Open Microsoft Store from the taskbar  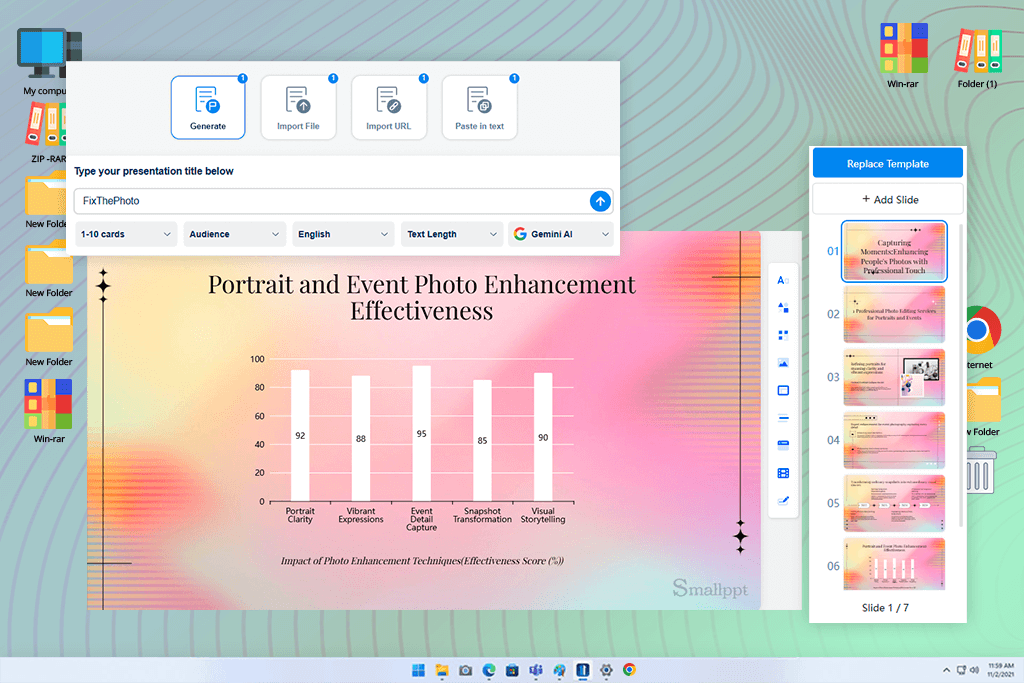point(513,670)
